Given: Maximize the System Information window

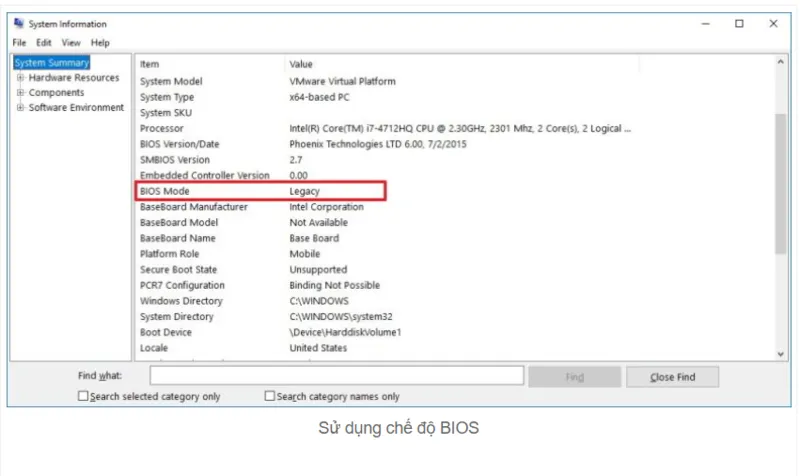Looking at the screenshot, I should click(739, 24).
